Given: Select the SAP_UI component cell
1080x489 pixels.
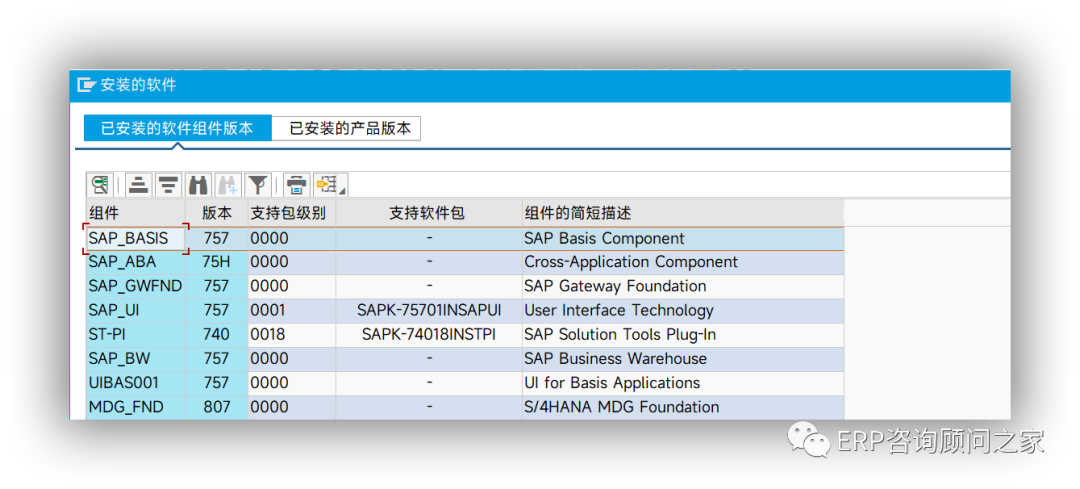Looking at the screenshot, I should 136,311.
